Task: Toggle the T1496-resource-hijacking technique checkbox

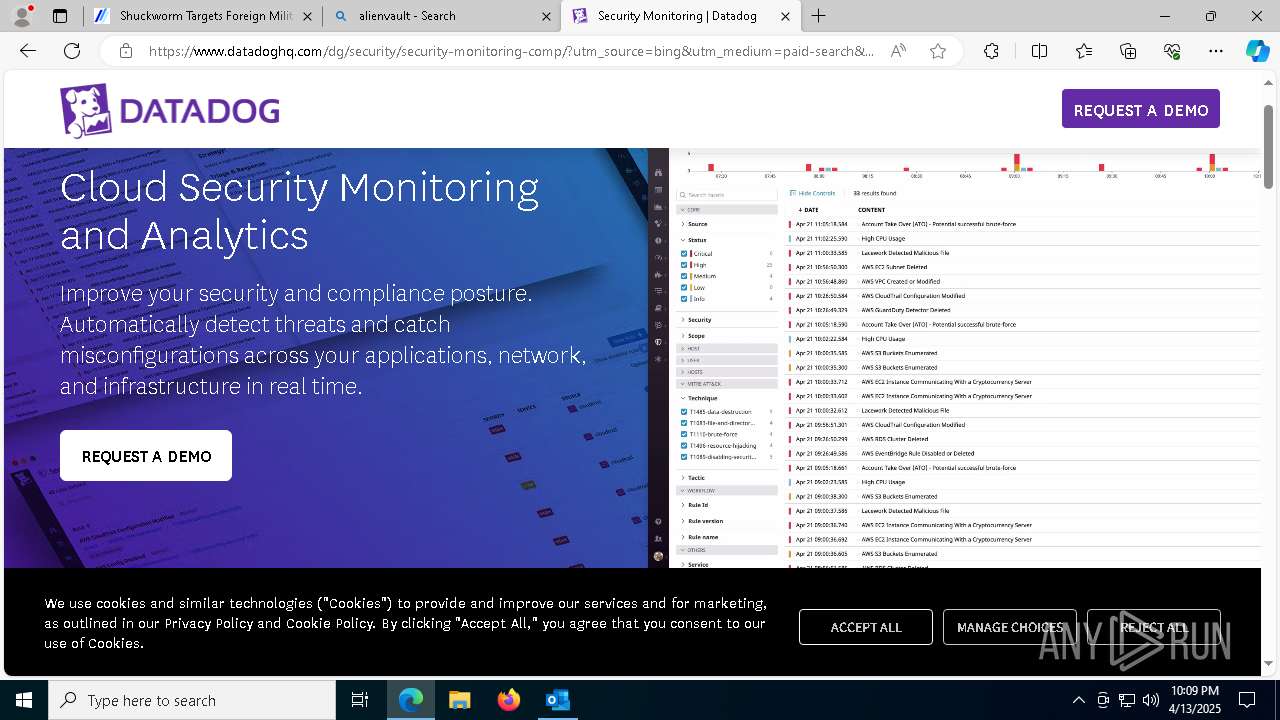Action: [x=684, y=446]
